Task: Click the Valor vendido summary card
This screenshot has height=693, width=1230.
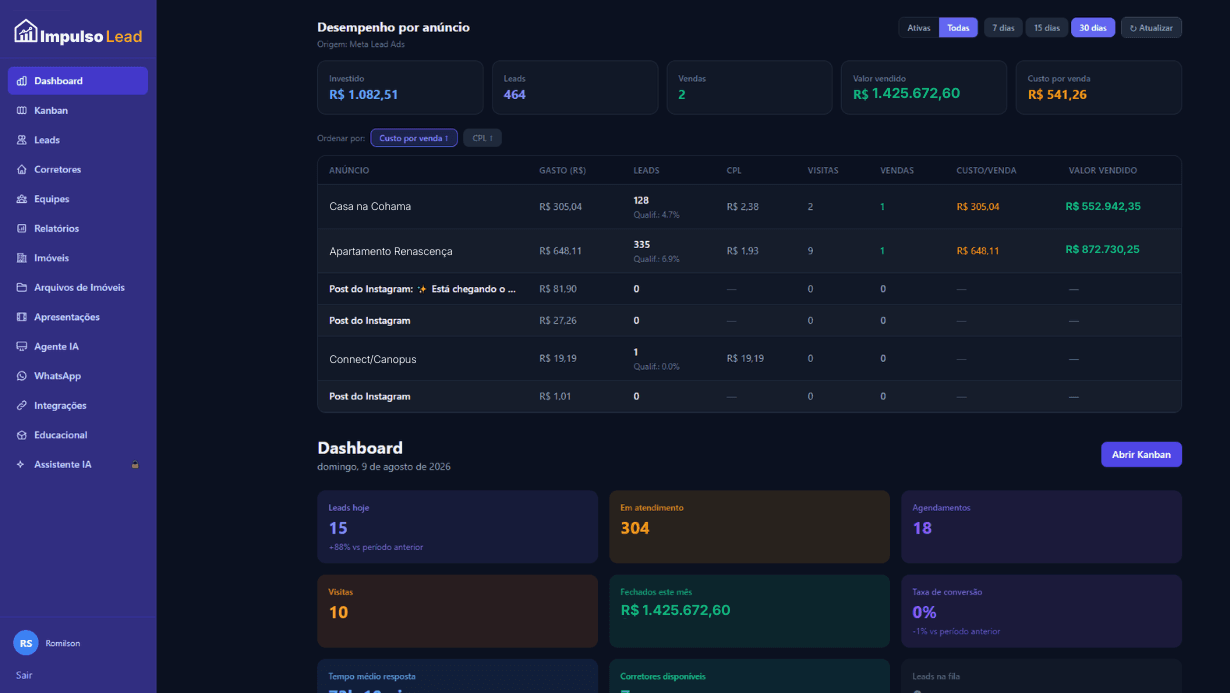Action: click(x=924, y=87)
